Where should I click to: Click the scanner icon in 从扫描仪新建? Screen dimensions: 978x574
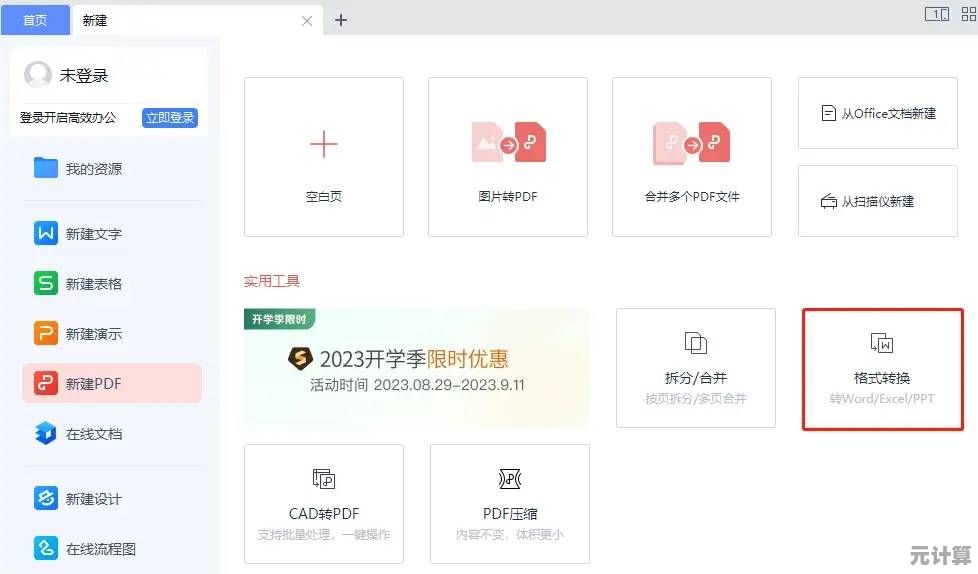tap(828, 202)
